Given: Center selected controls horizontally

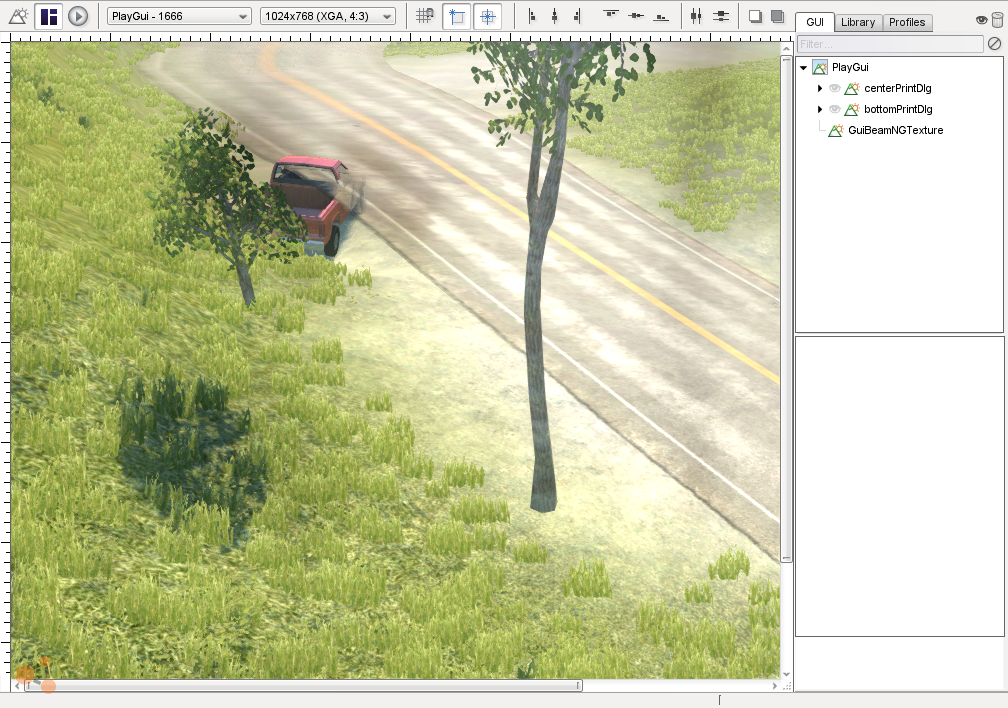Looking at the screenshot, I should click(554, 16).
